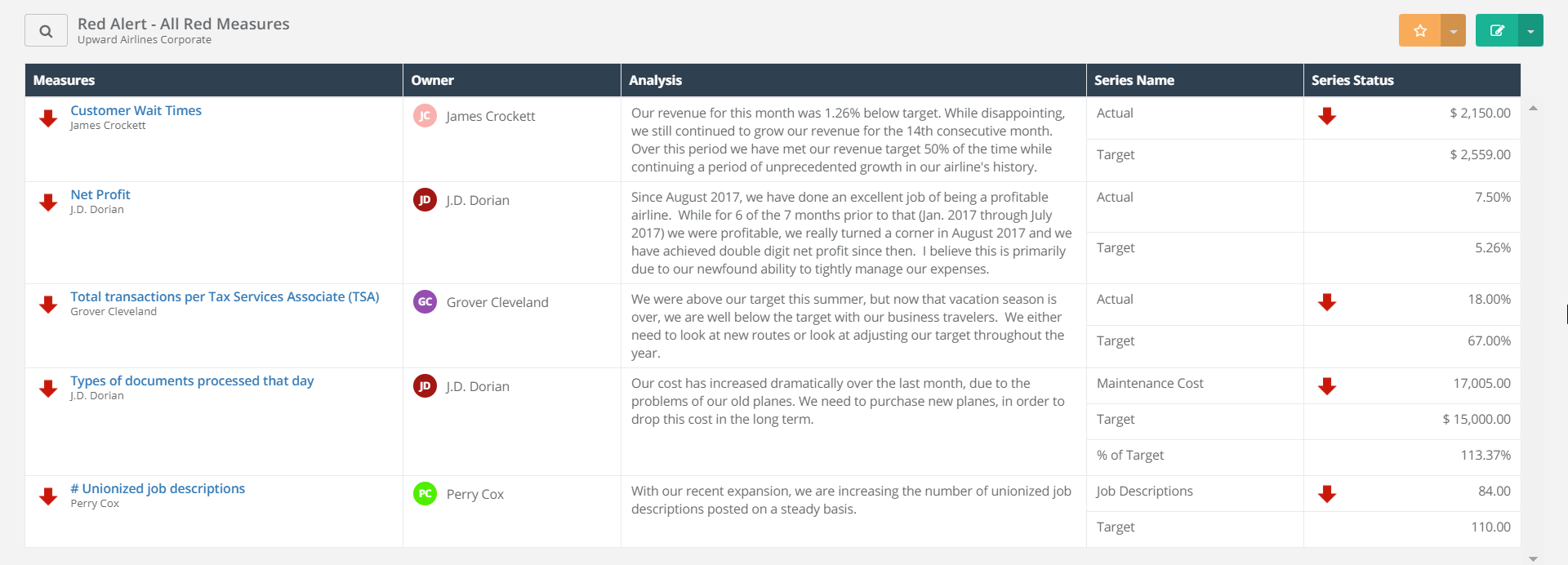Expand the dropdown next to the edit button
The height and width of the screenshot is (565, 1568).
1532,29
